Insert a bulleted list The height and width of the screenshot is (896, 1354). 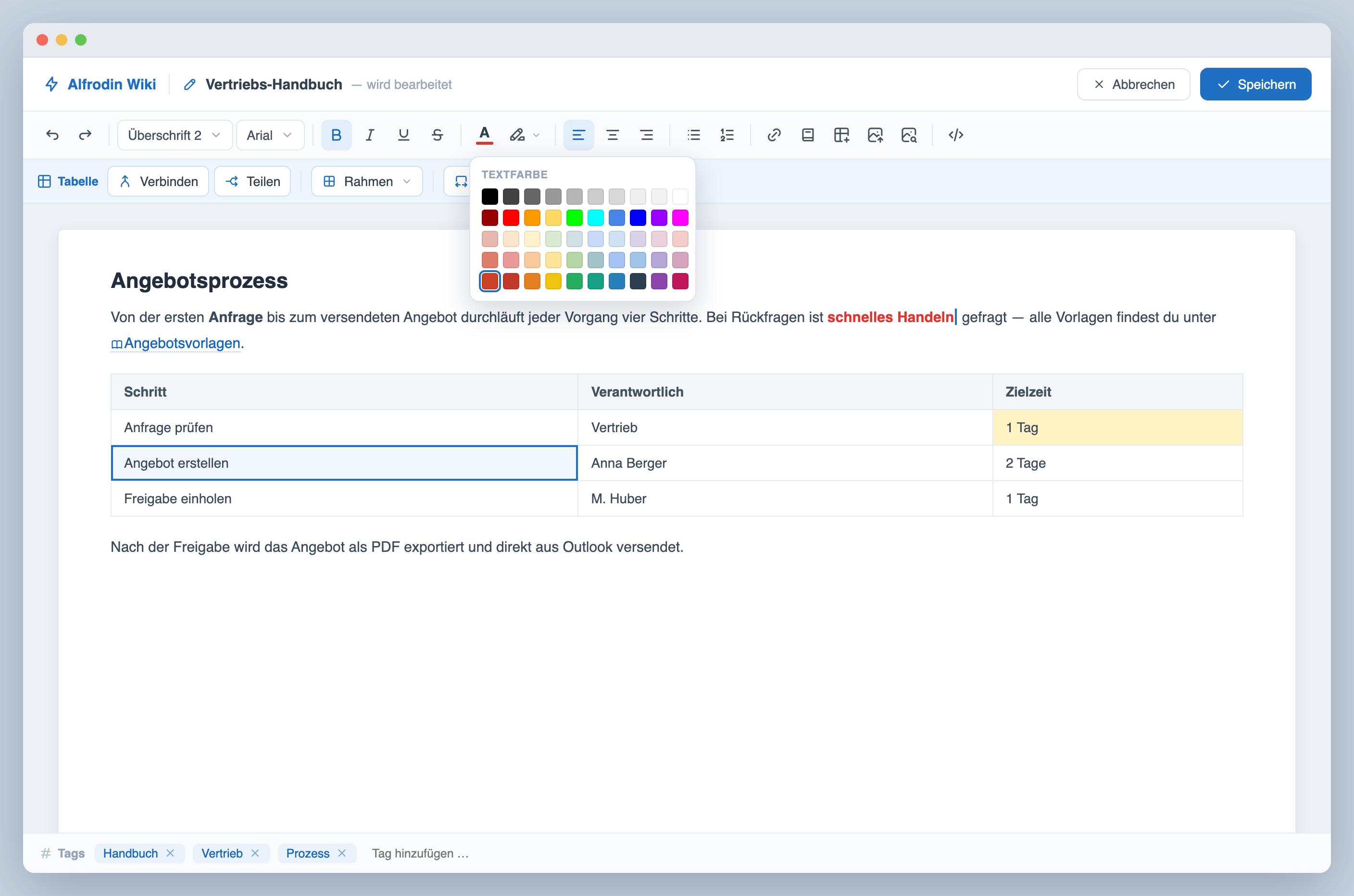[x=693, y=135]
